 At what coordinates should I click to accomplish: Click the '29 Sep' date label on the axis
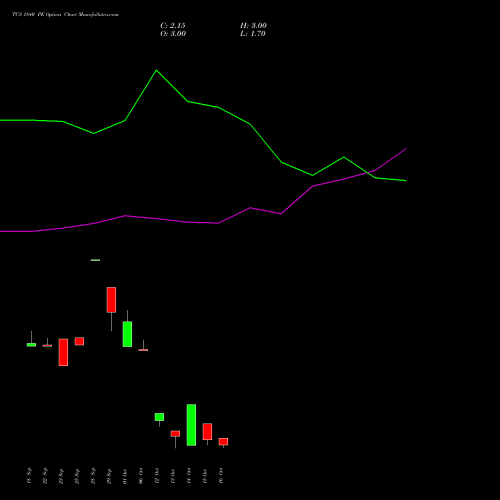[x=109, y=476]
